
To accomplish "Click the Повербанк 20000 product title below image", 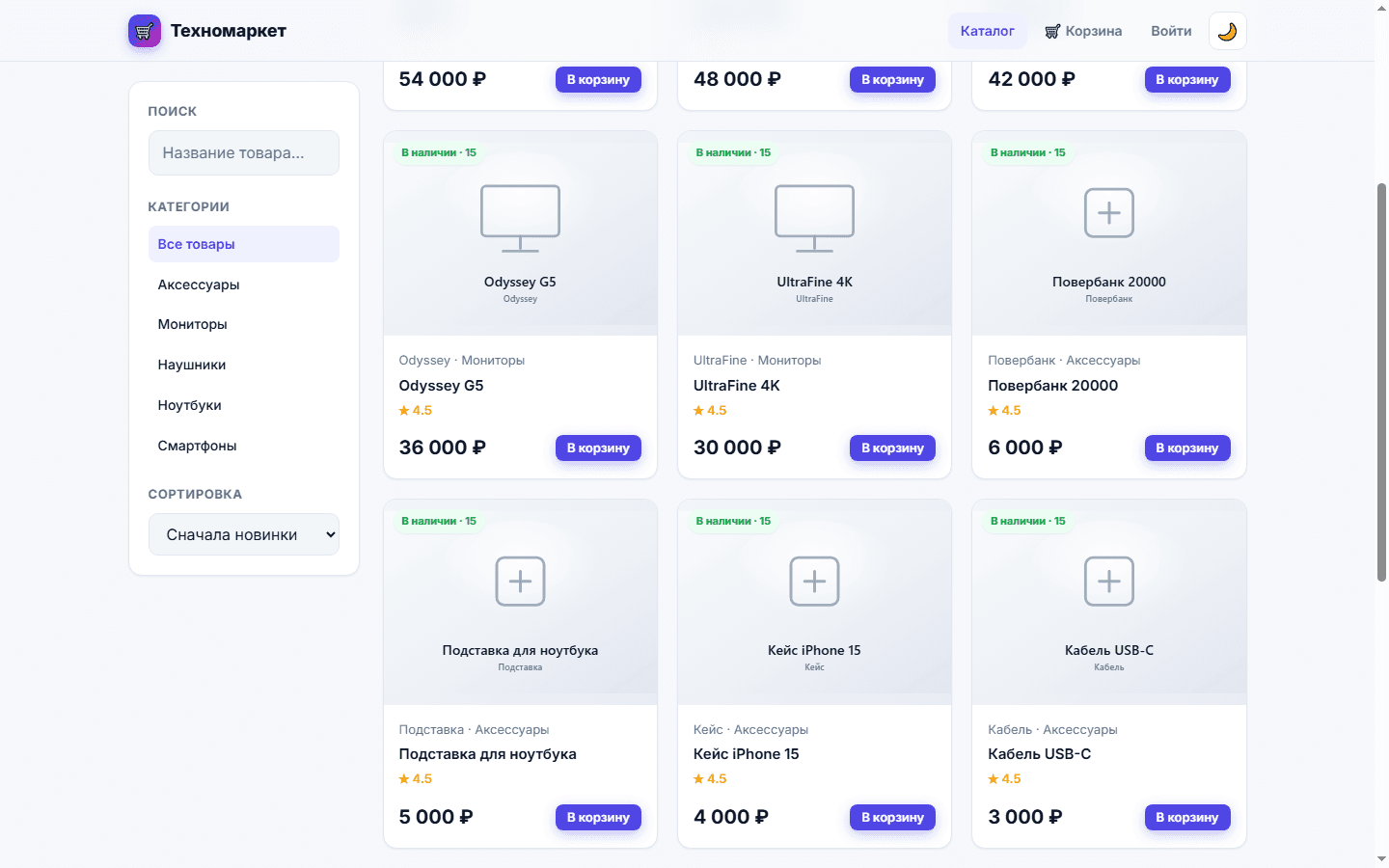I will point(1053,386).
